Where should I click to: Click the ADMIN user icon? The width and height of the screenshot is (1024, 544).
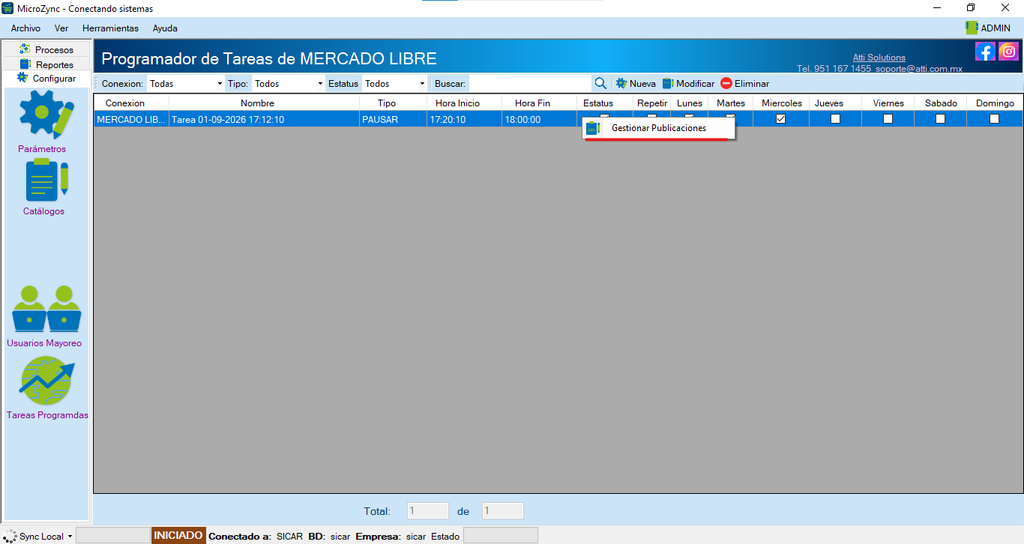point(972,27)
